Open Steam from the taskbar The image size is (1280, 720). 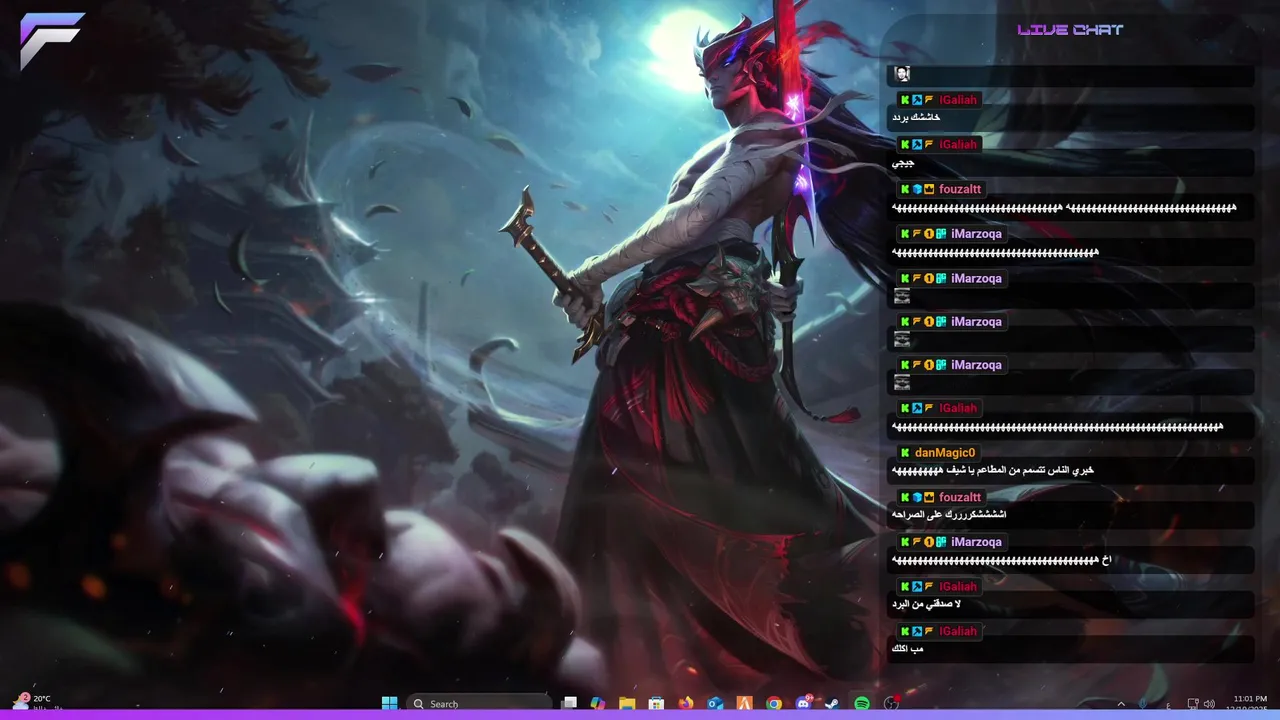pos(832,703)
